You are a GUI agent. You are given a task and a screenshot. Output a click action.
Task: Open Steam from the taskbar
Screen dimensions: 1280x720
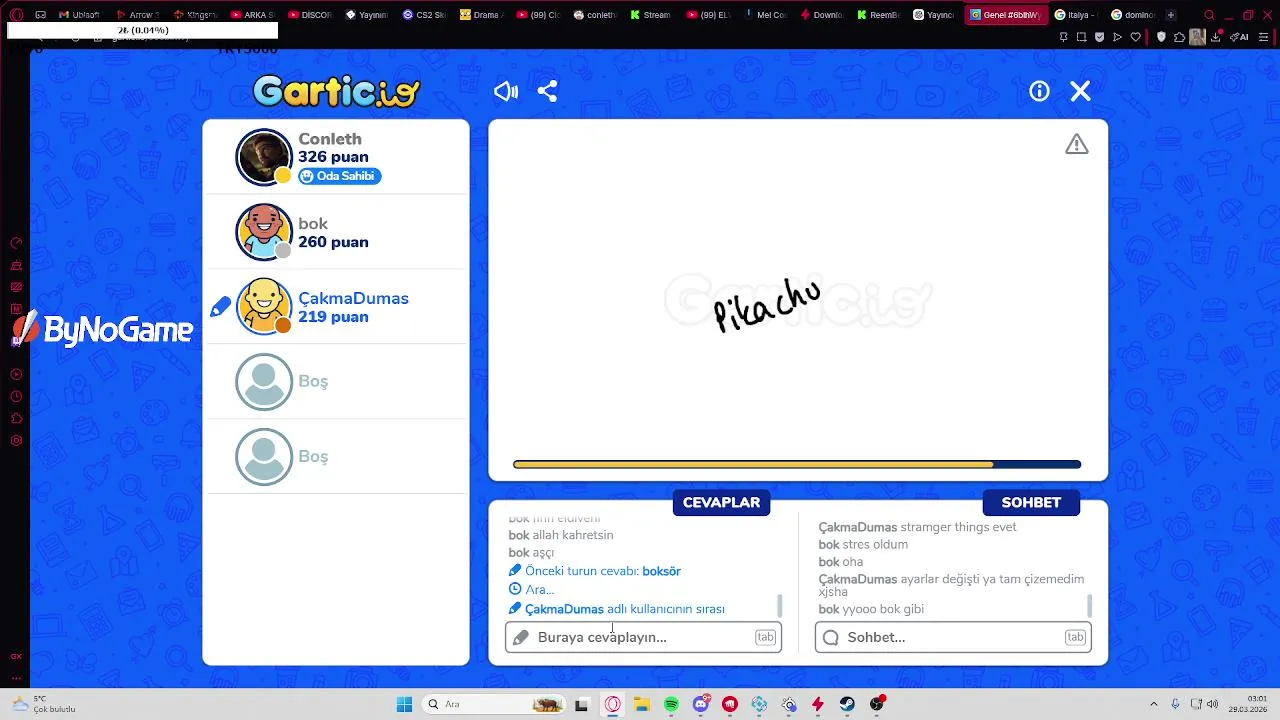tap(847, 704)
